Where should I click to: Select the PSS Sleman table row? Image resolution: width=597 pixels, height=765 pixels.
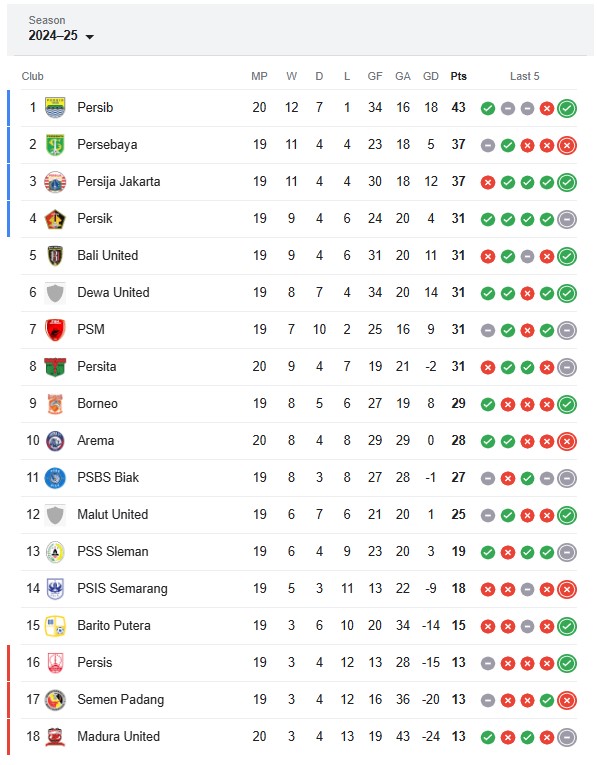(x=298, y=552)
